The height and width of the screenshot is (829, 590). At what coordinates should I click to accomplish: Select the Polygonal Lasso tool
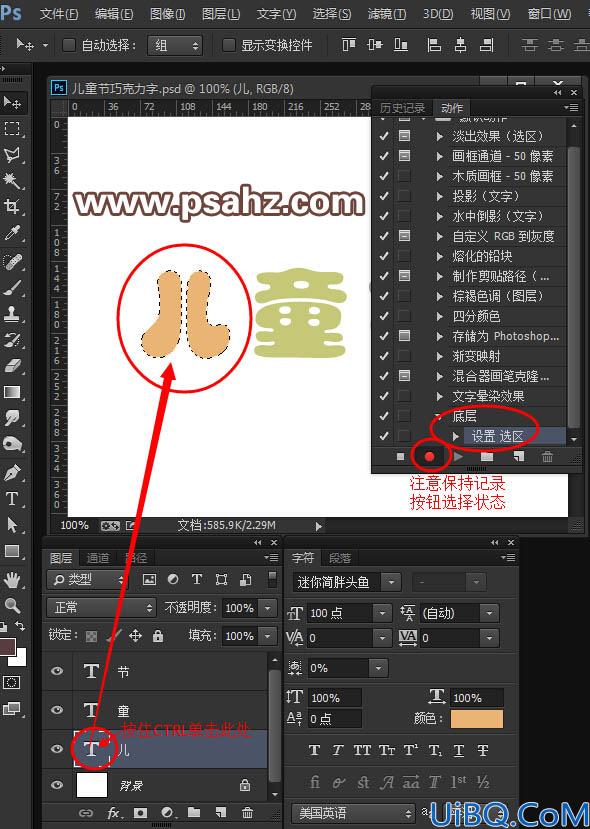click(x=12, y=155)
